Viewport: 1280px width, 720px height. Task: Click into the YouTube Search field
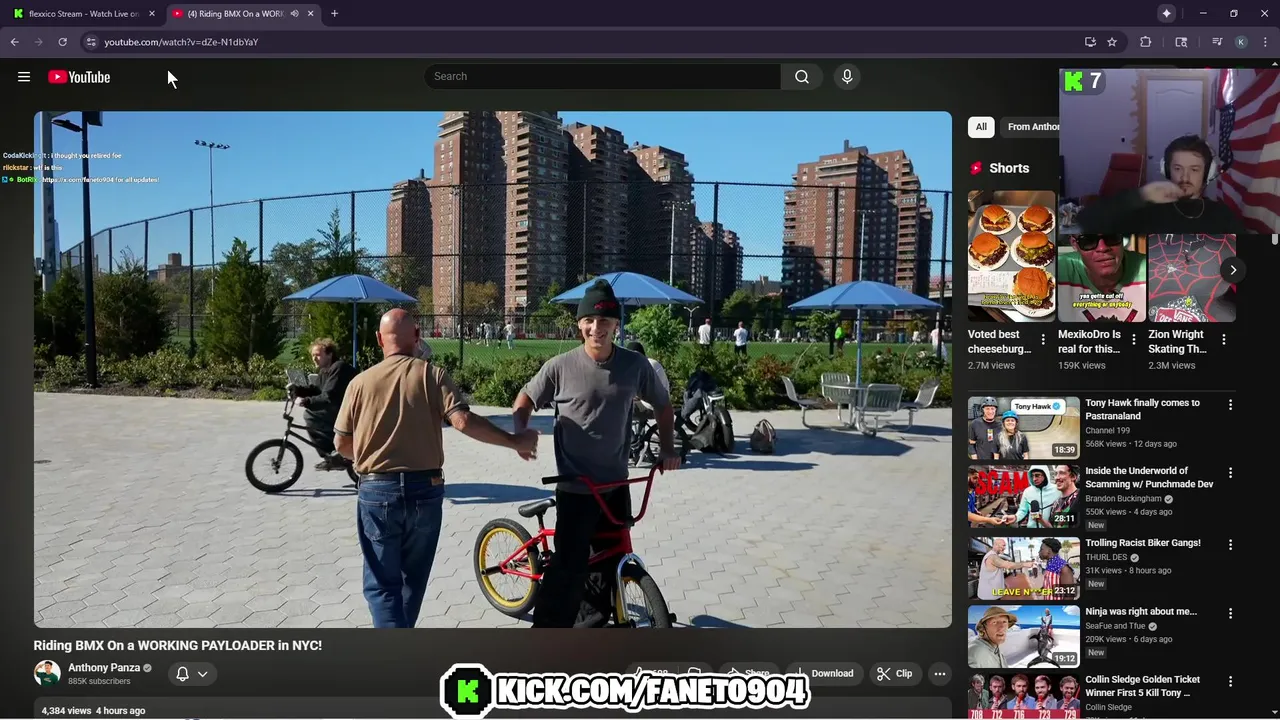603,77
